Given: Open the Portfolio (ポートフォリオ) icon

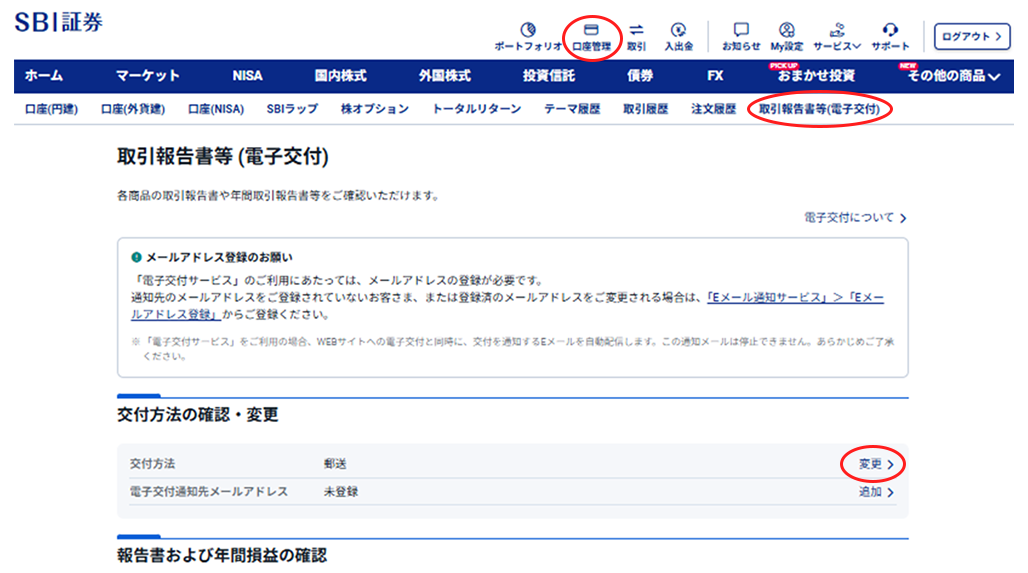Looking at the screenshot, I should [528, 36].
